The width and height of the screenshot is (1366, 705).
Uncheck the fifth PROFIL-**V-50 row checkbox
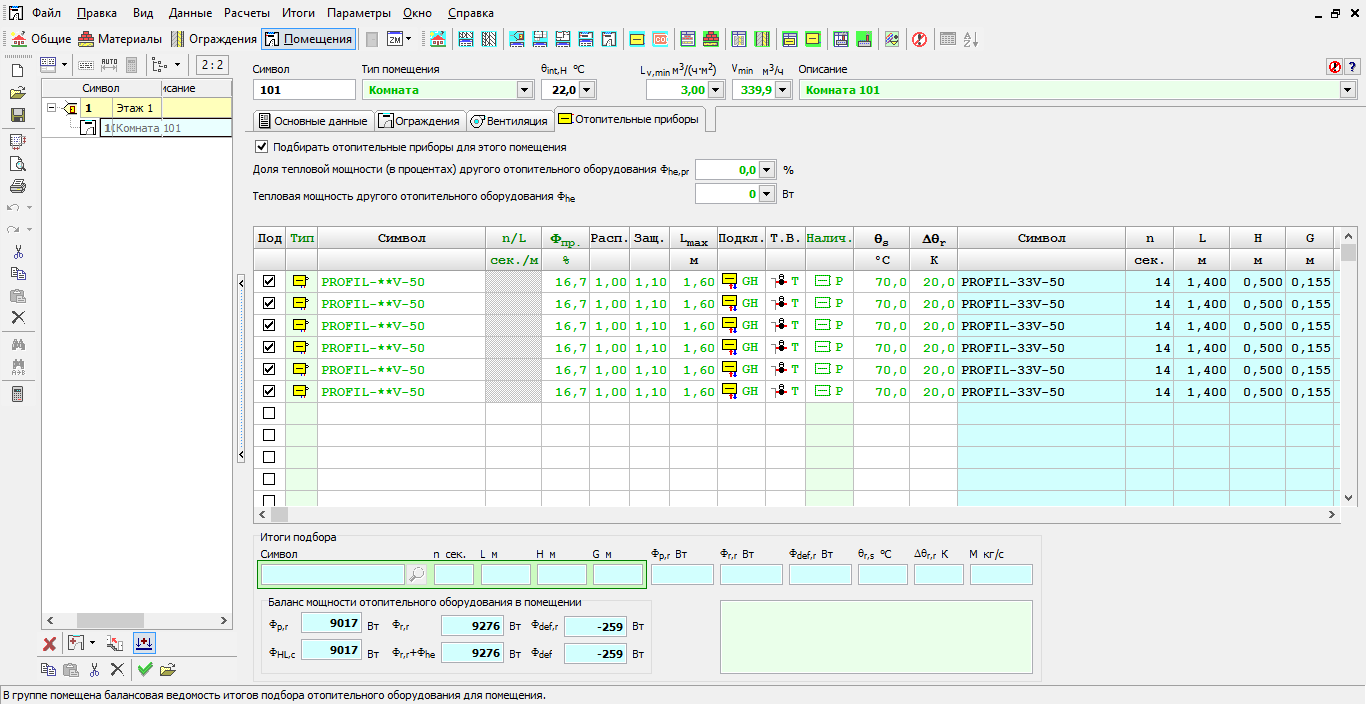coord(268,370)
